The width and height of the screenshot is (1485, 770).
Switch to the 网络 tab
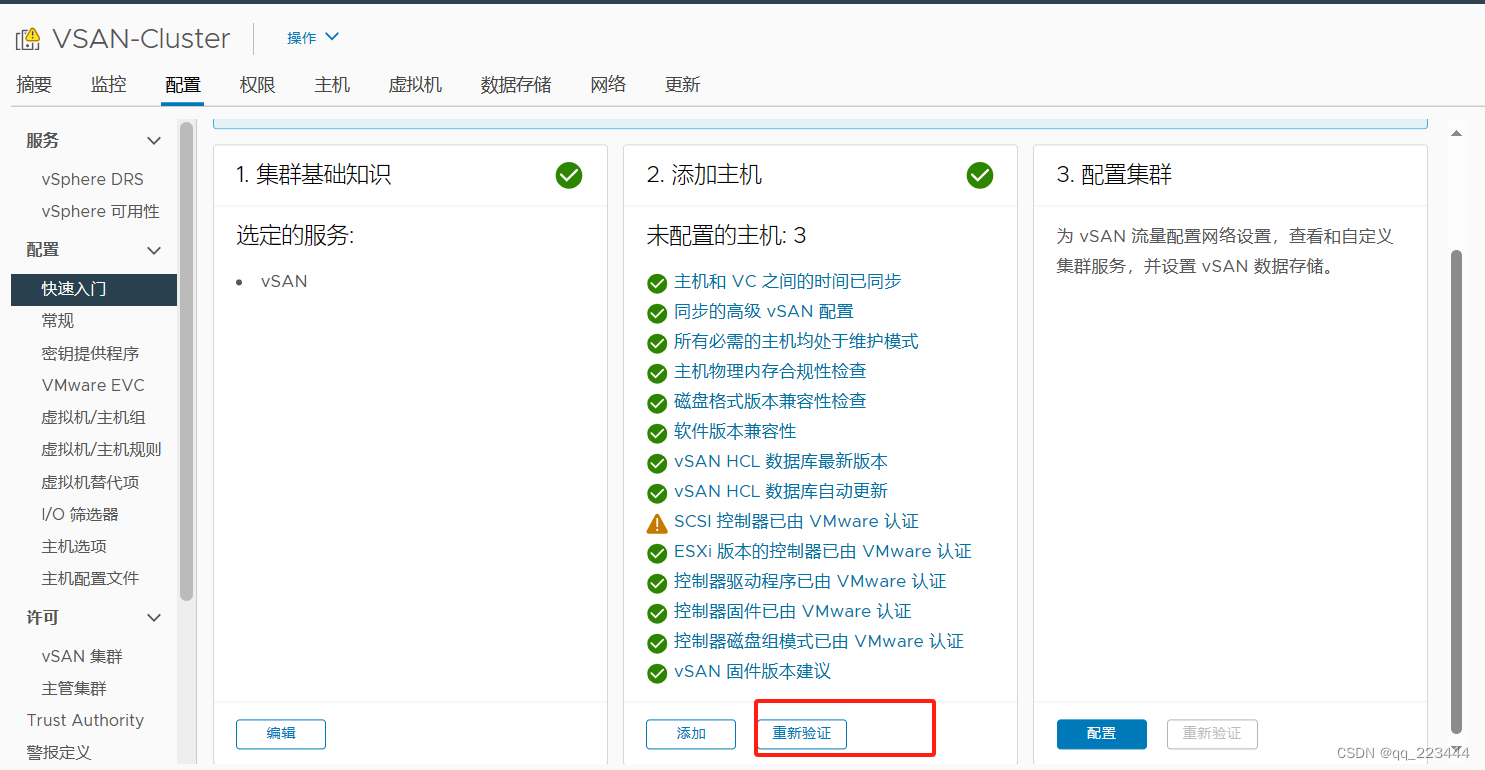tap(608, 85)
